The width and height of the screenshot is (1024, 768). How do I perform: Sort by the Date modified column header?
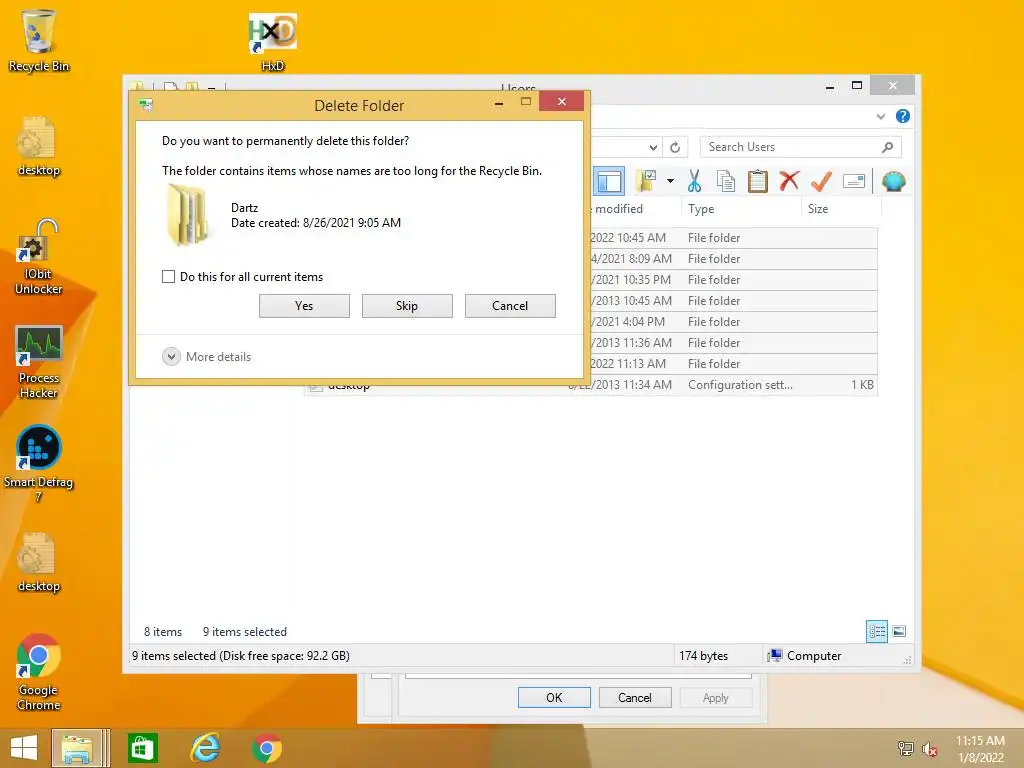(x=618, y=209)
